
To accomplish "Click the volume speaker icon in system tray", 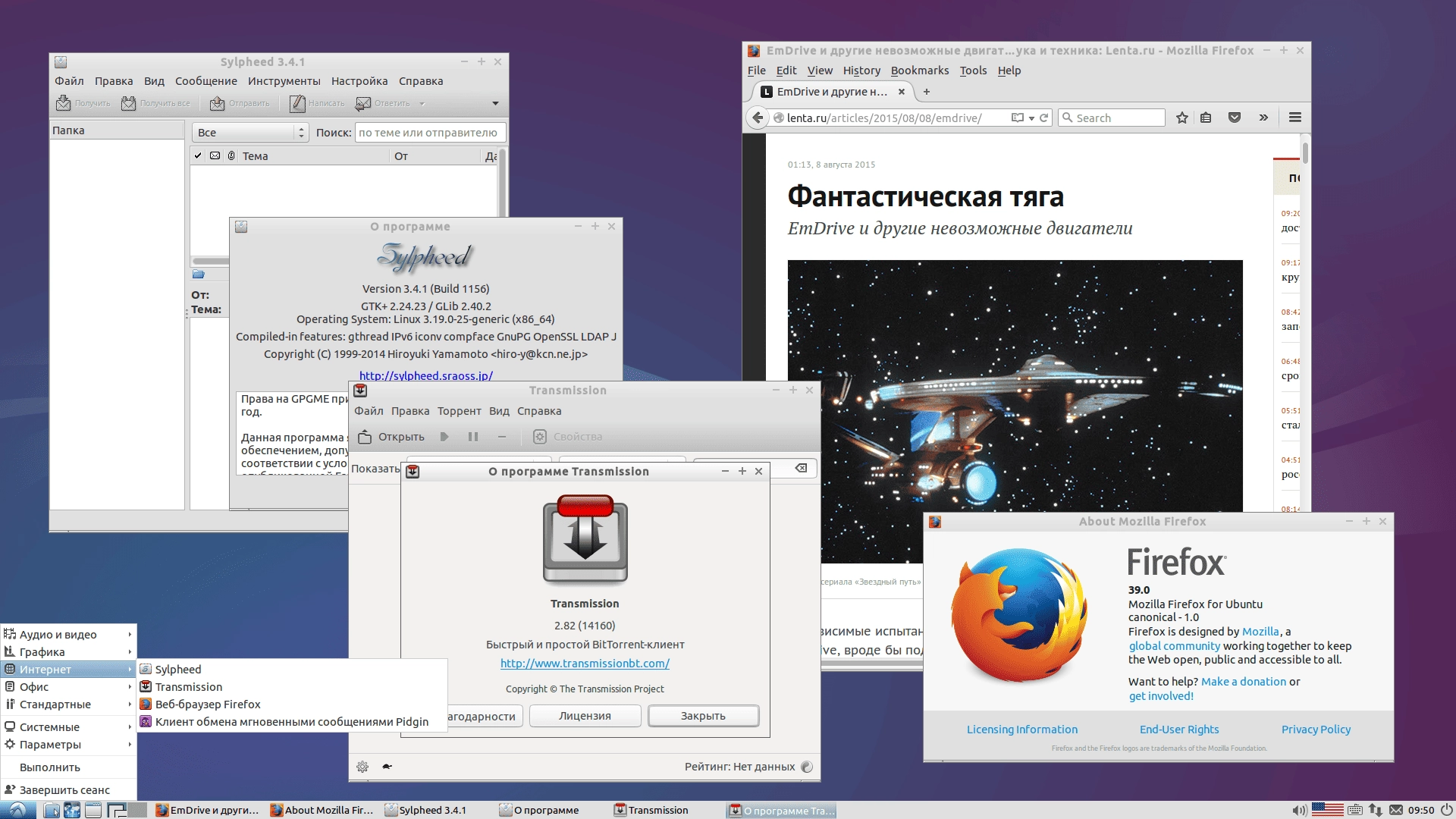I will 1299,810.
